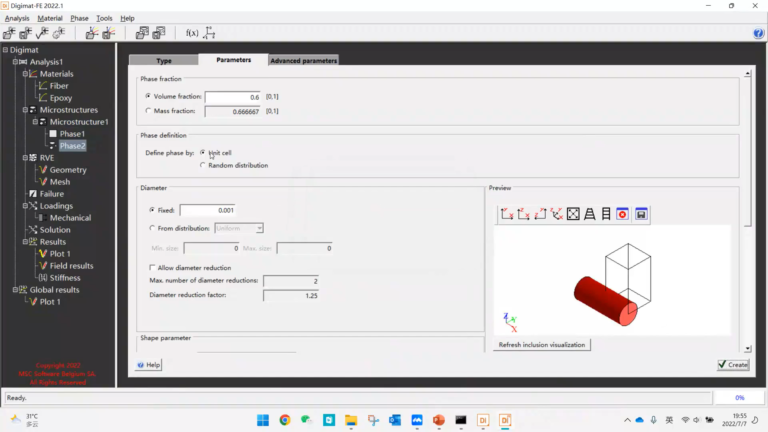Open Chrome from the taskbar

[285, 420]
